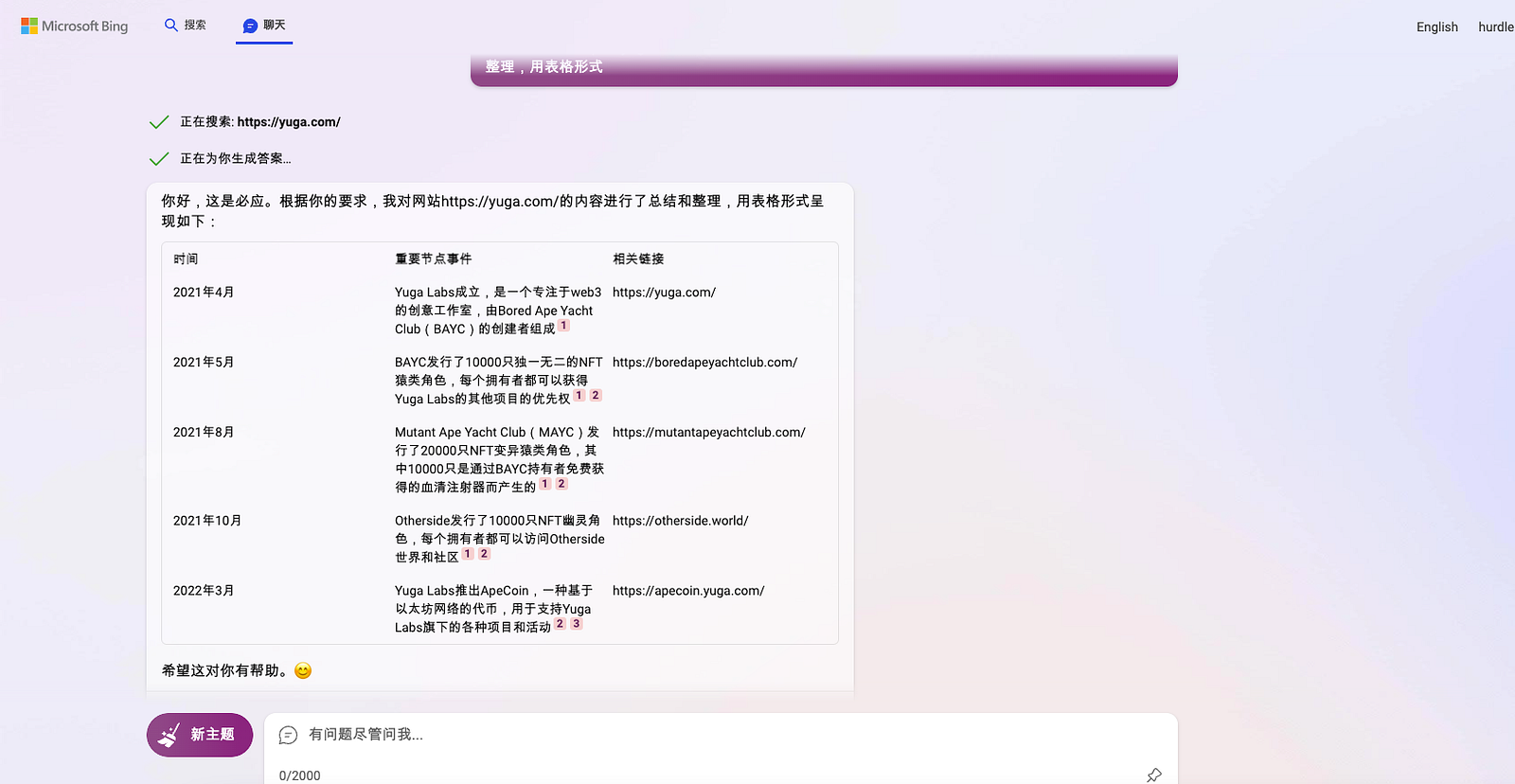The height and width of the screenshot is (784, 1515).
Task: Click the English language link
Action: click(1436, 27)
